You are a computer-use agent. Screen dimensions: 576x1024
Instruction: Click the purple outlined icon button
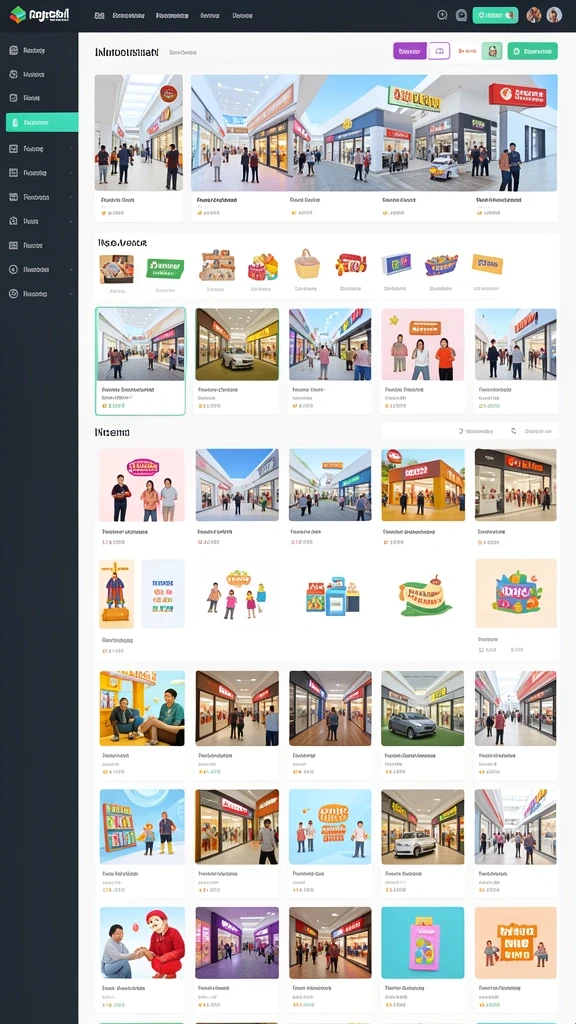(440, 51)
